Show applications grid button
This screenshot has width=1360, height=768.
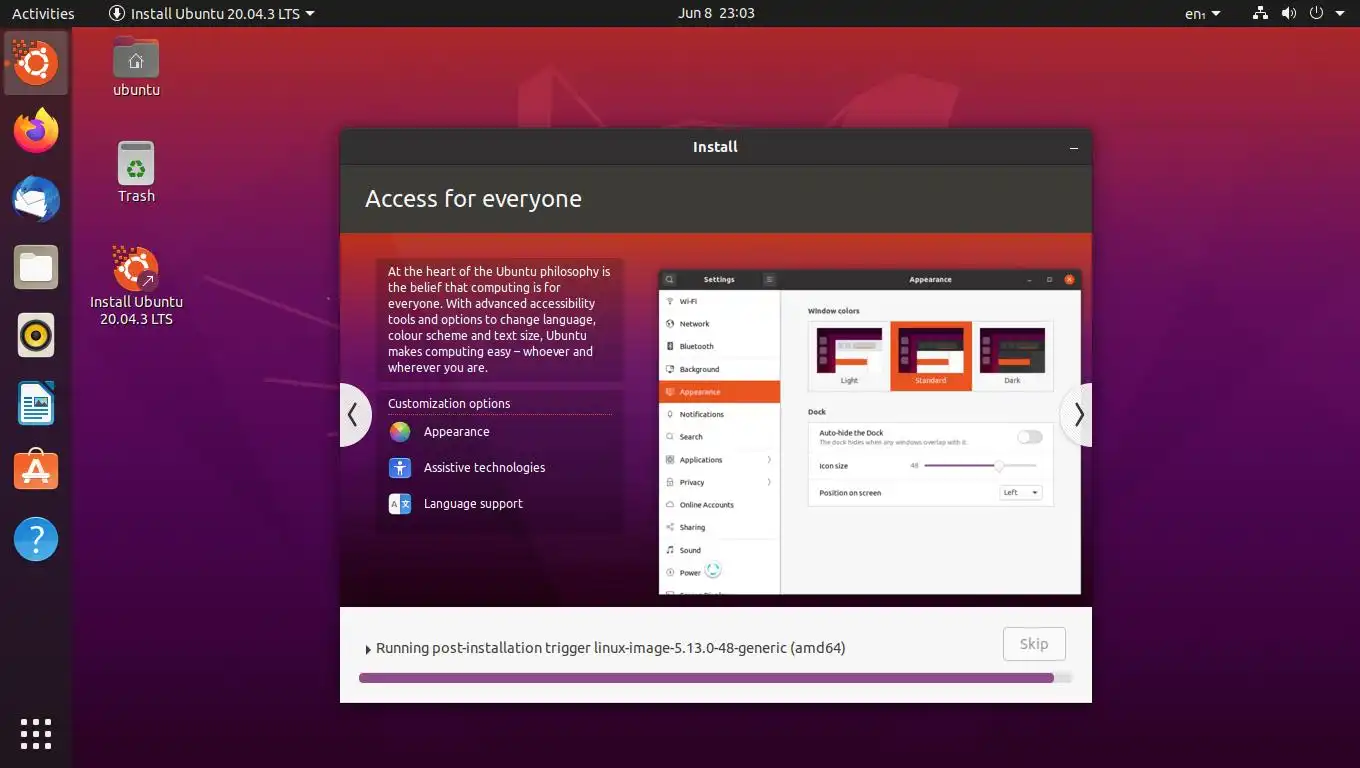pyautogui.click(x=36, y=733)
